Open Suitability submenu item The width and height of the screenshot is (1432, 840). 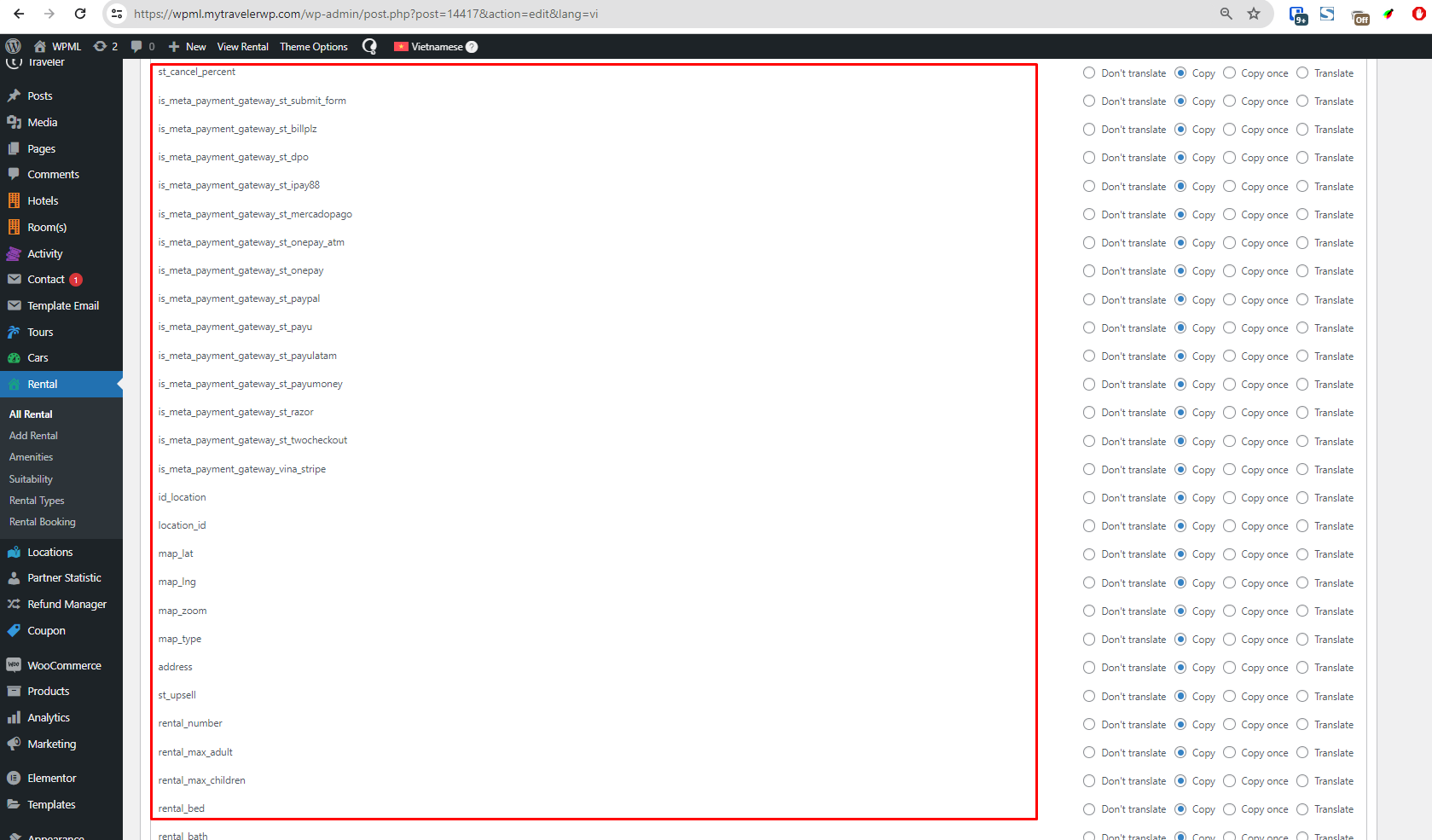pyautogui.click(x=31, y=479)
